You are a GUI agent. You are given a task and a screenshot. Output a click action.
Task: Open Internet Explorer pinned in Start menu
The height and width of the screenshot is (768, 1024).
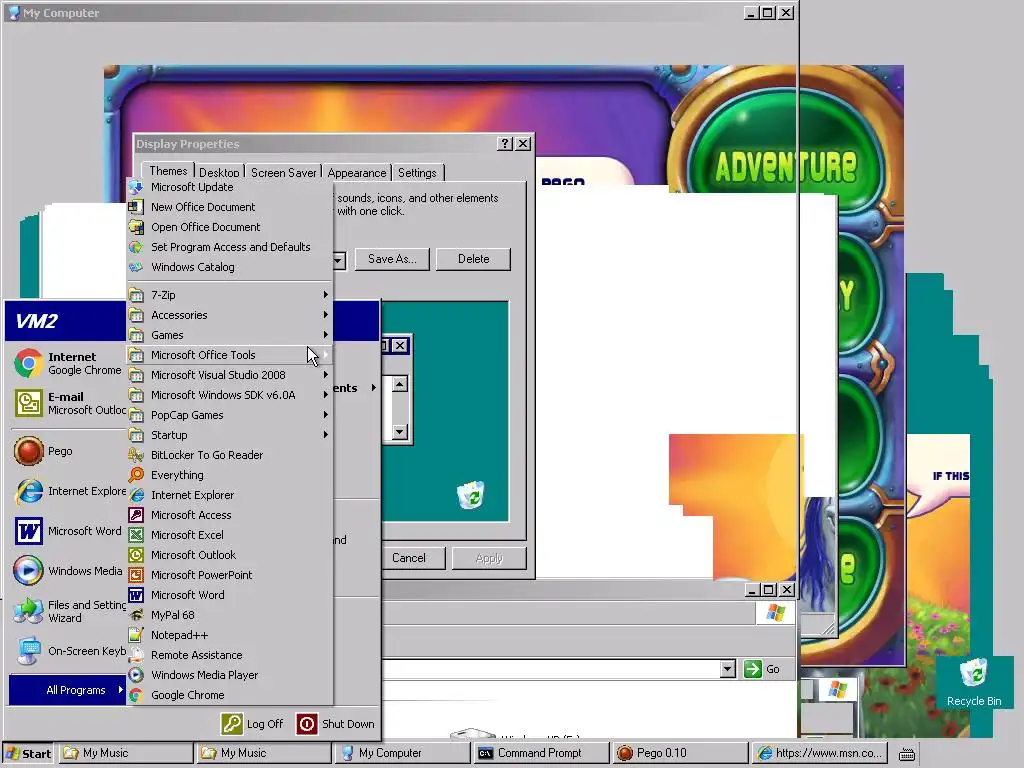coord(68,491)
